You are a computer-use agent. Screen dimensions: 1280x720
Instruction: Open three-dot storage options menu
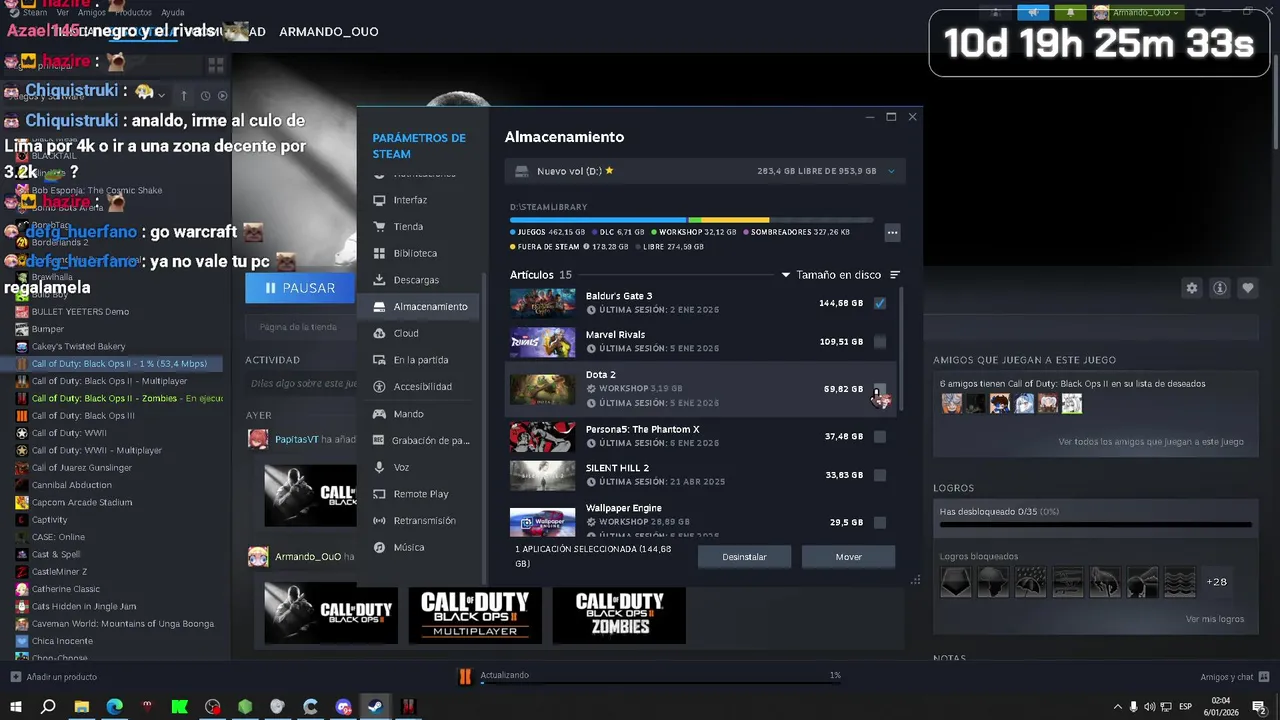[x=892, y=233]
